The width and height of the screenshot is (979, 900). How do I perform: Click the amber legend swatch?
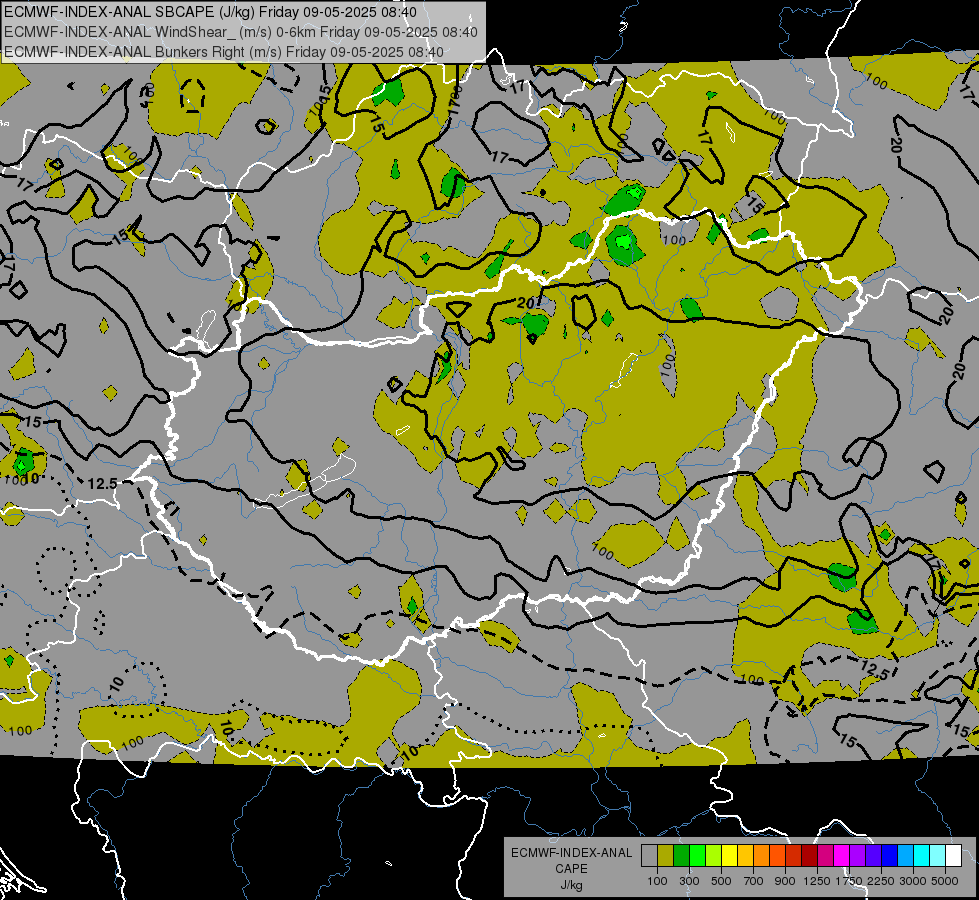745,856
